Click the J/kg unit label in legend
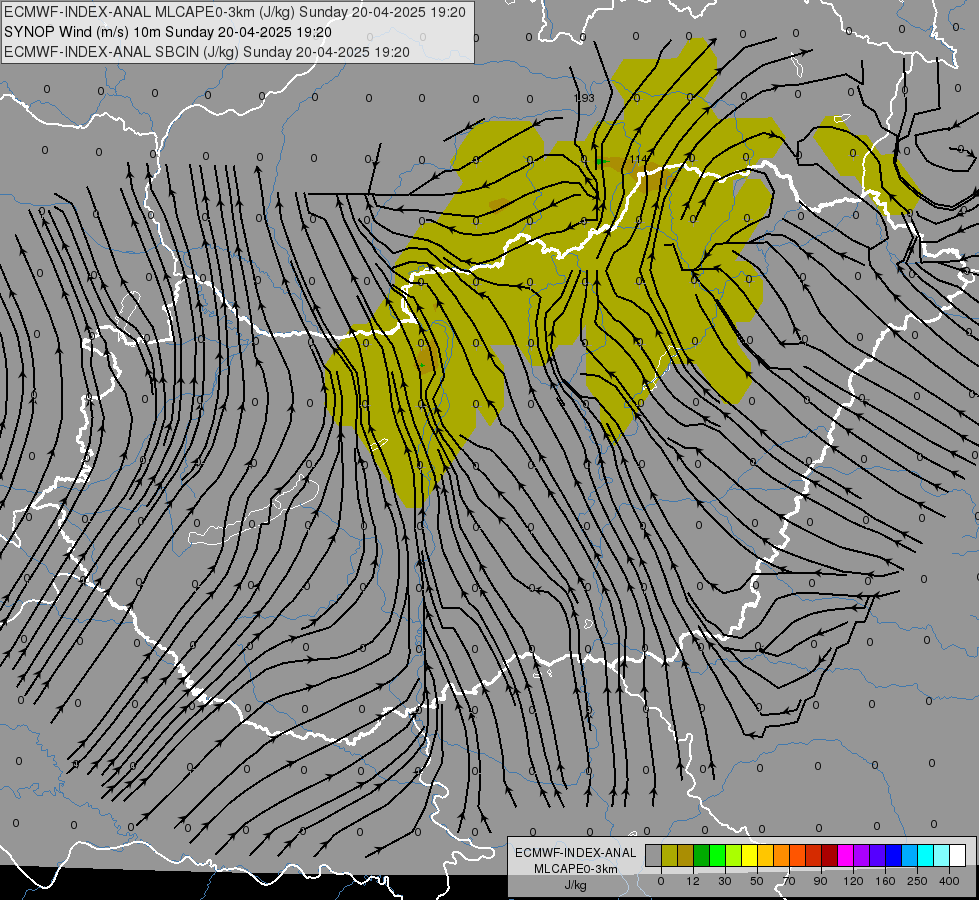This screenshot has height=900, width=979. [575, 885]
